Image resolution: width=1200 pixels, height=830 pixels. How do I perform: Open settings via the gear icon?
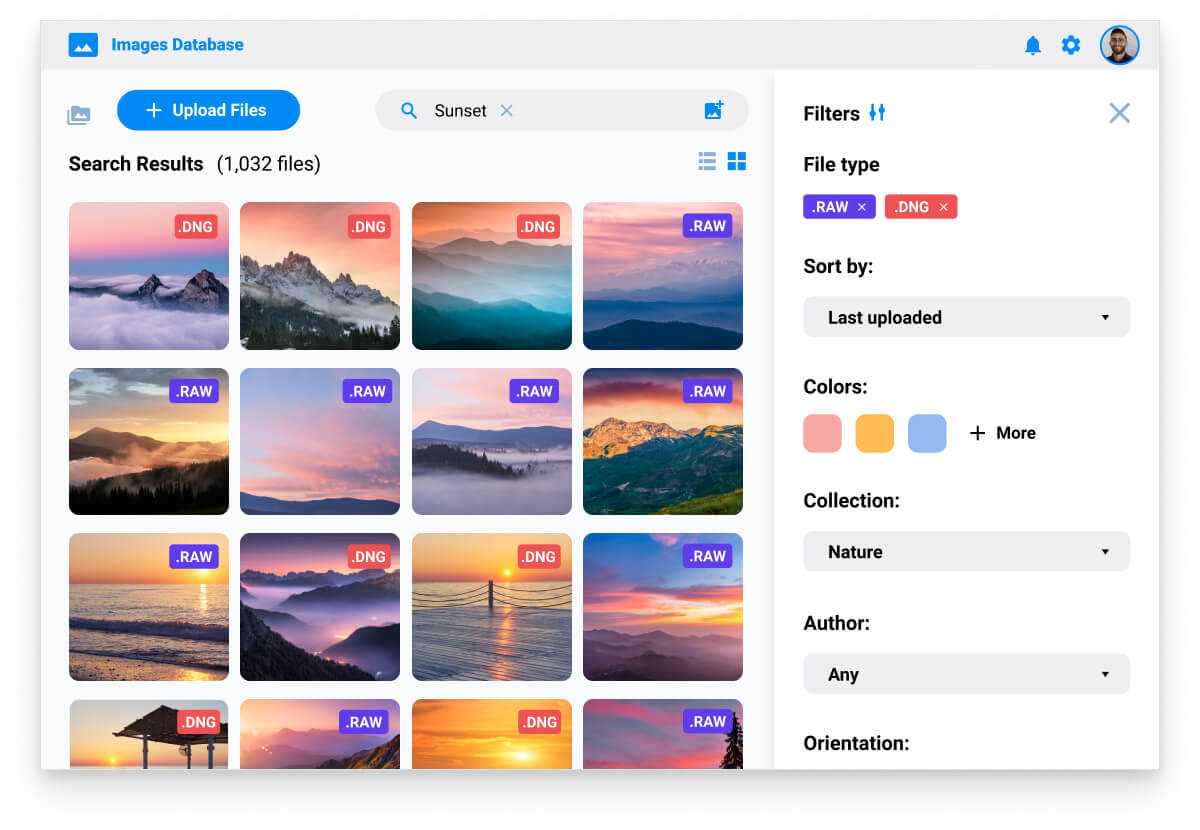click(1071, 45)
